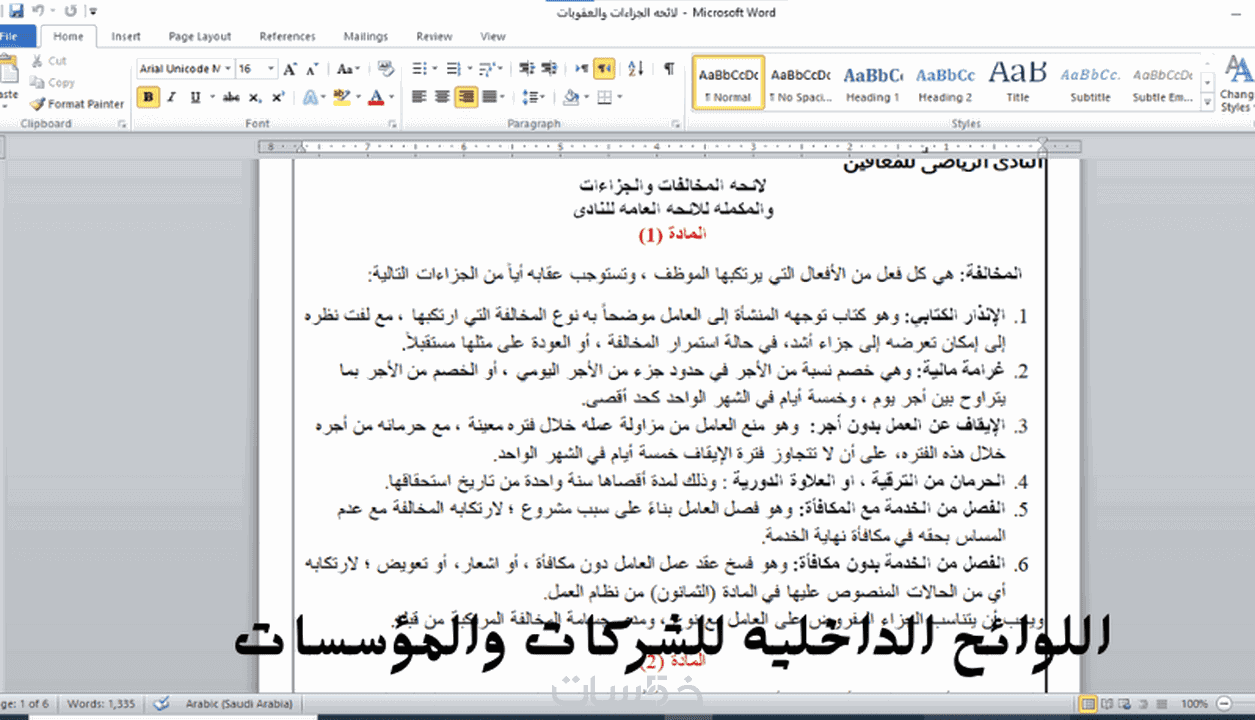Click the Cut command
1255x720 pixels.
pos(49,61)
